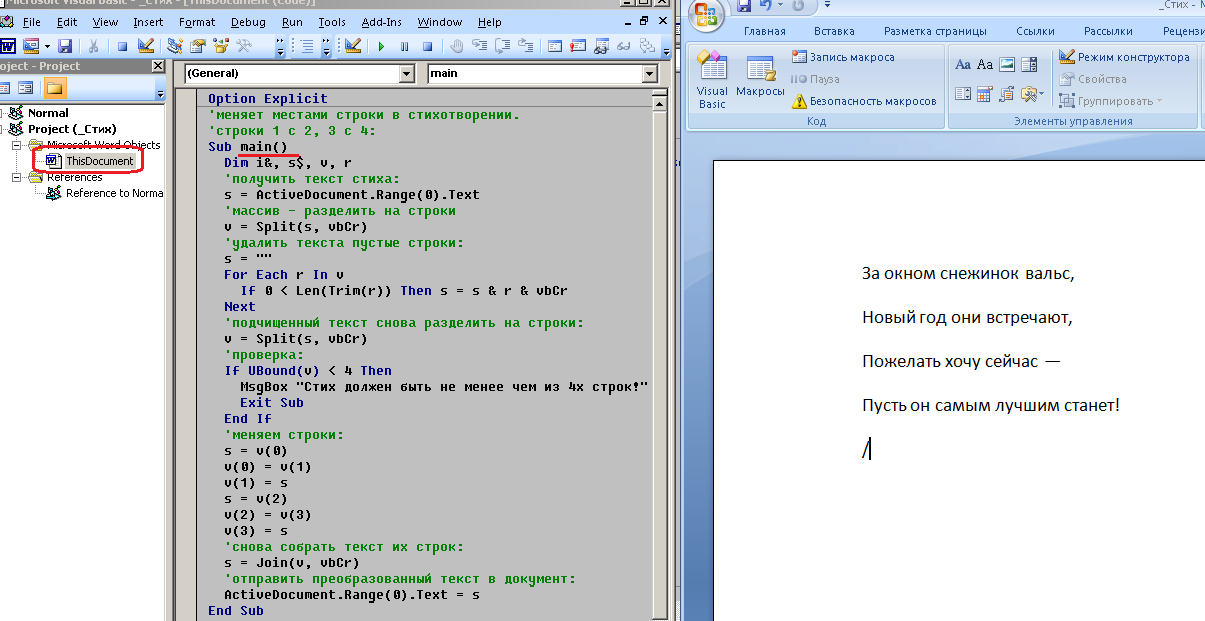Open the Insert menu in VBA editor
The height and width of the screenshot is (621, 1205).
coord(148,22)
